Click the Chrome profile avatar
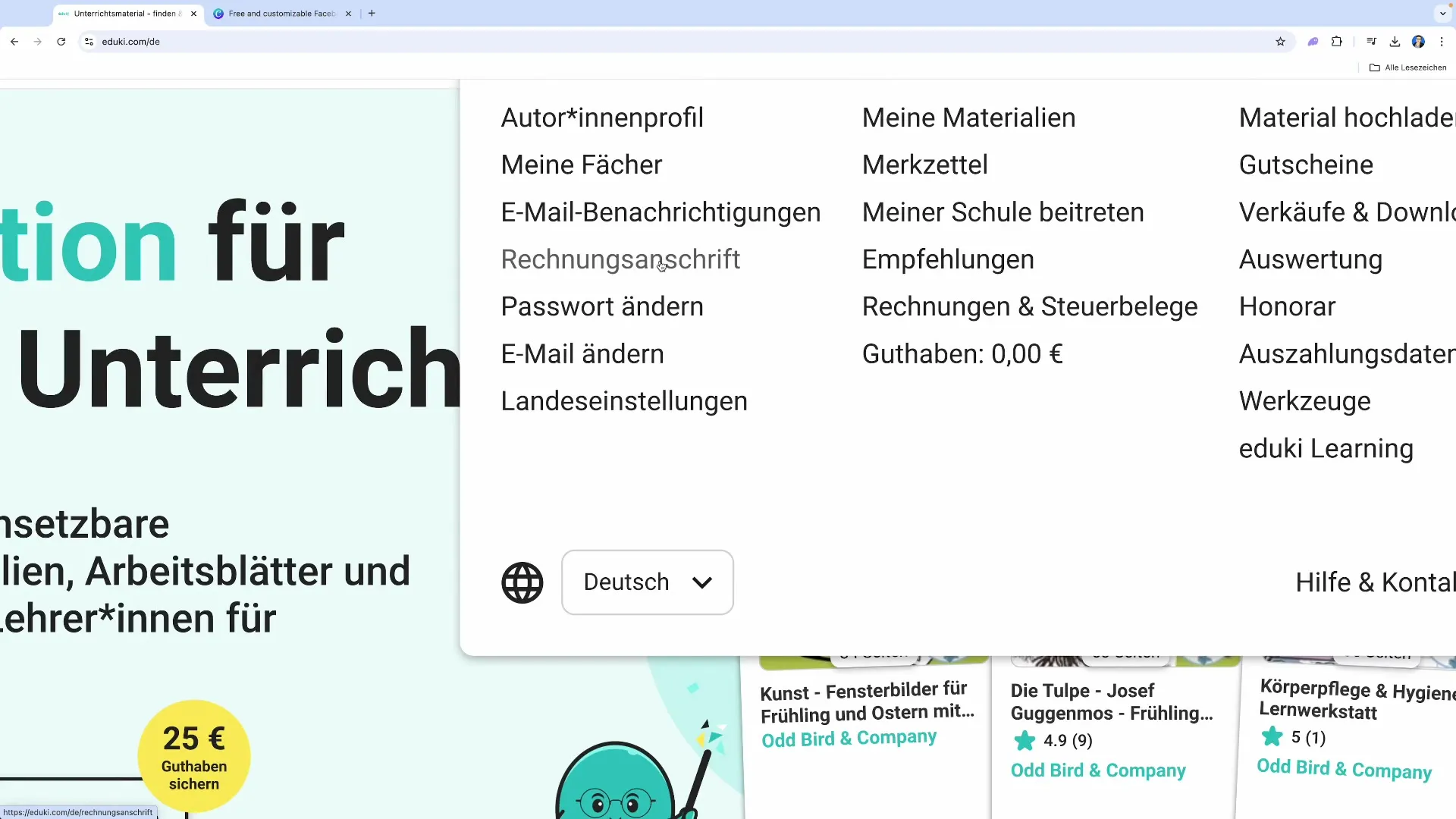 pos(1419,42)
